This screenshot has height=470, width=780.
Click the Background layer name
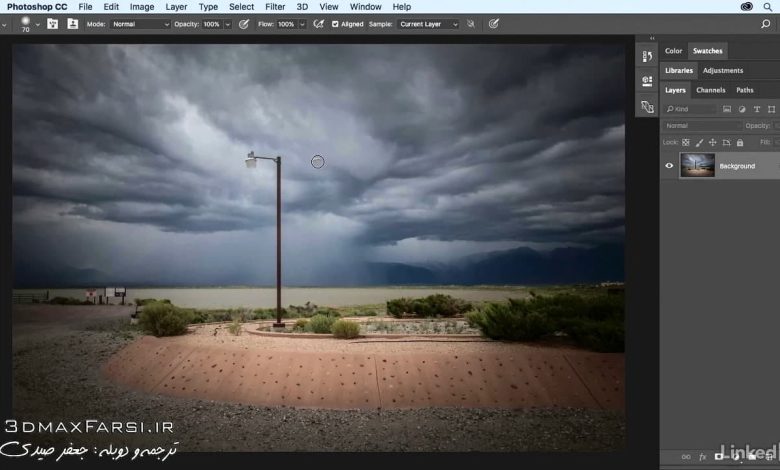(737, 166)
